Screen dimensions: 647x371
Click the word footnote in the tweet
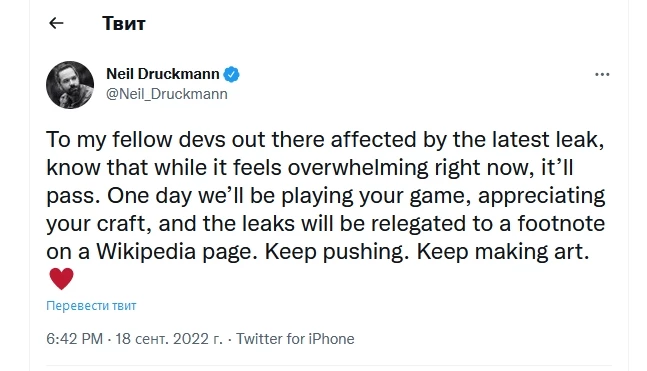click(x=561, y=223)
